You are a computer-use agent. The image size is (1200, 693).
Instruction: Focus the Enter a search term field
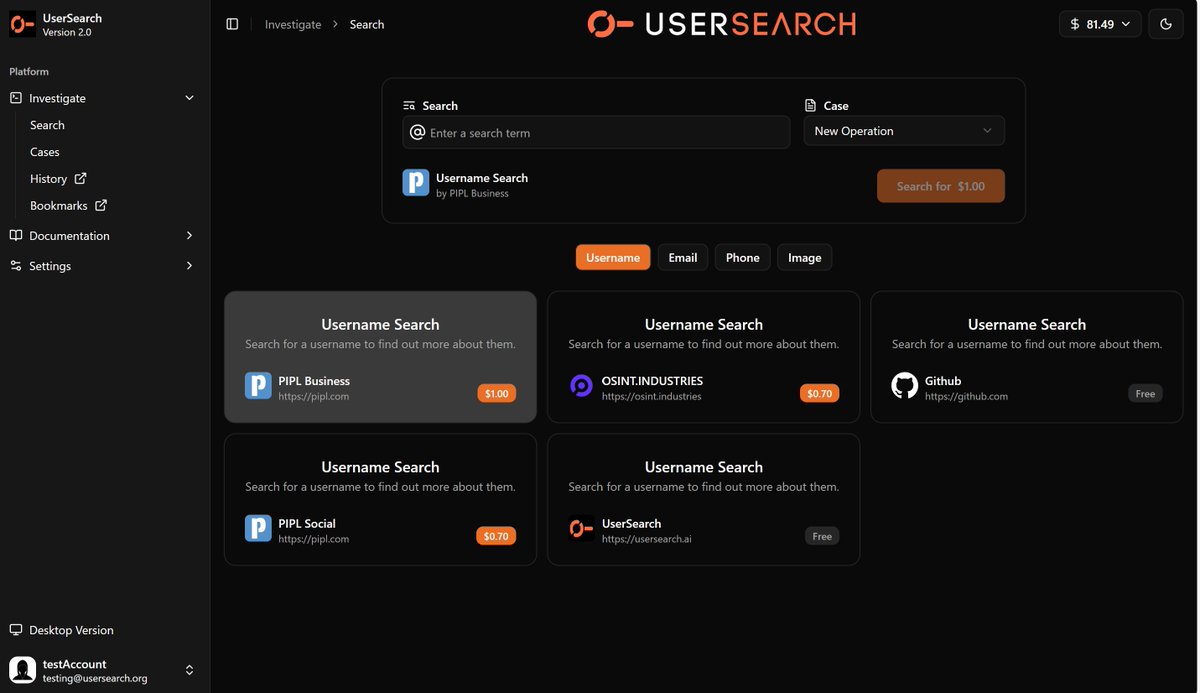point(596,133)
